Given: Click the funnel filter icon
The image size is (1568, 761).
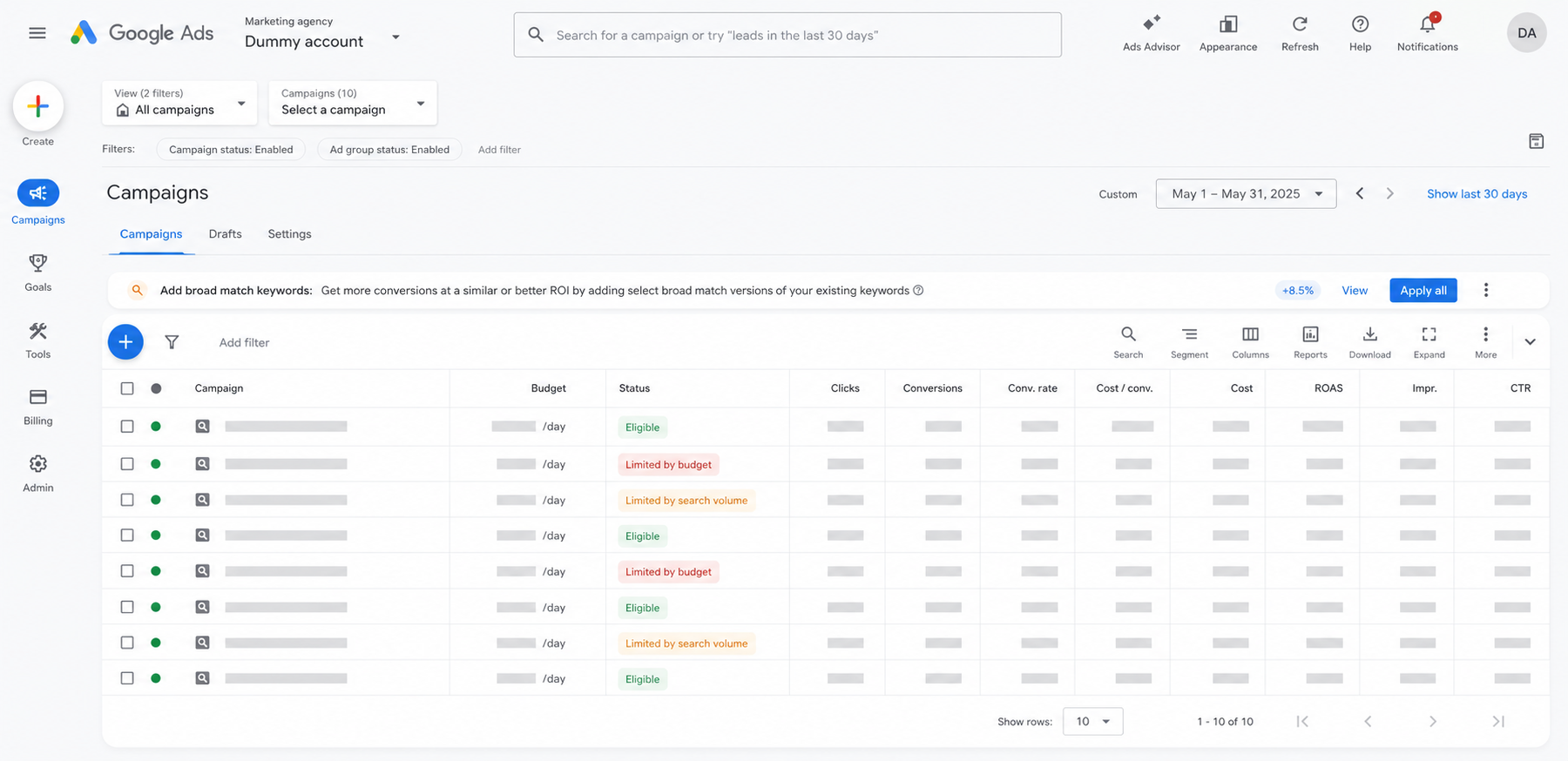Looking at the screenshot, I should [172, 342].
